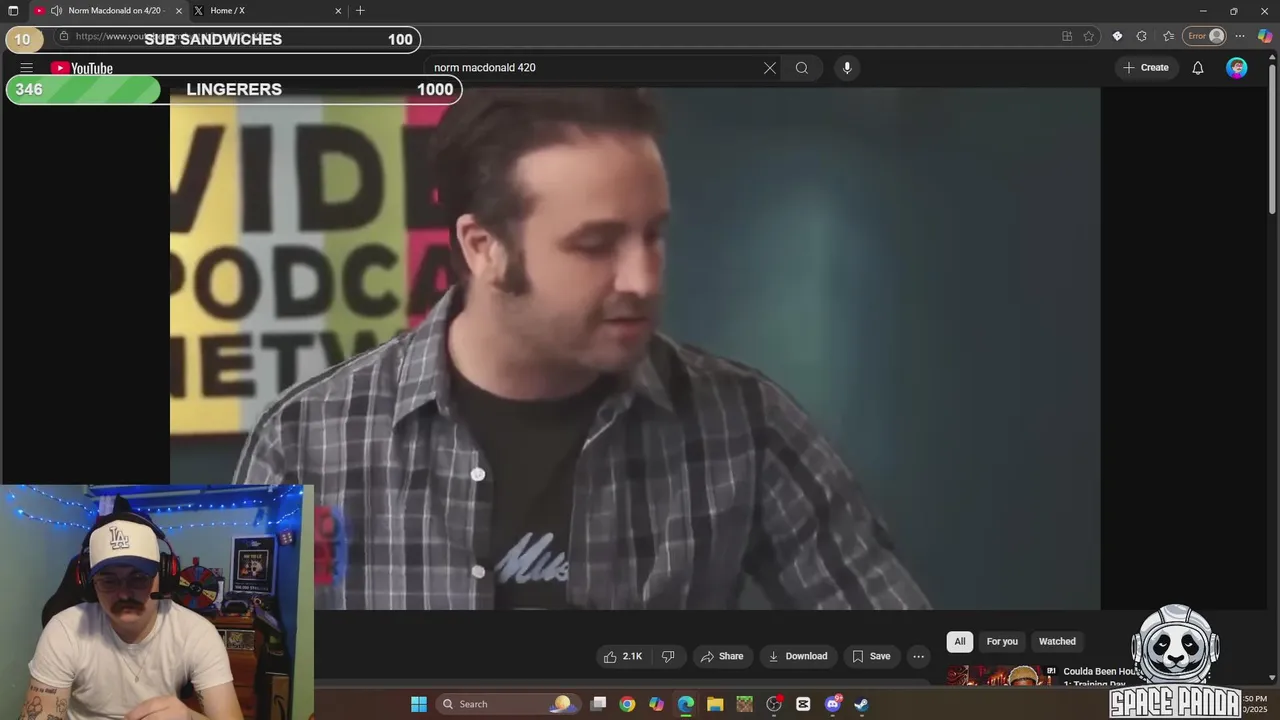Viewport: 1280px width, 720px height.
Task: Open the YouTube hamburger guide menu
Action: (x=27, y=68)
